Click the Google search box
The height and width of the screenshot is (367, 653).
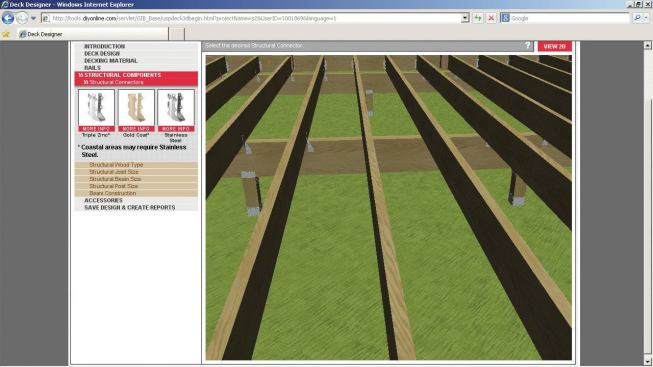[x=569, y=18]
